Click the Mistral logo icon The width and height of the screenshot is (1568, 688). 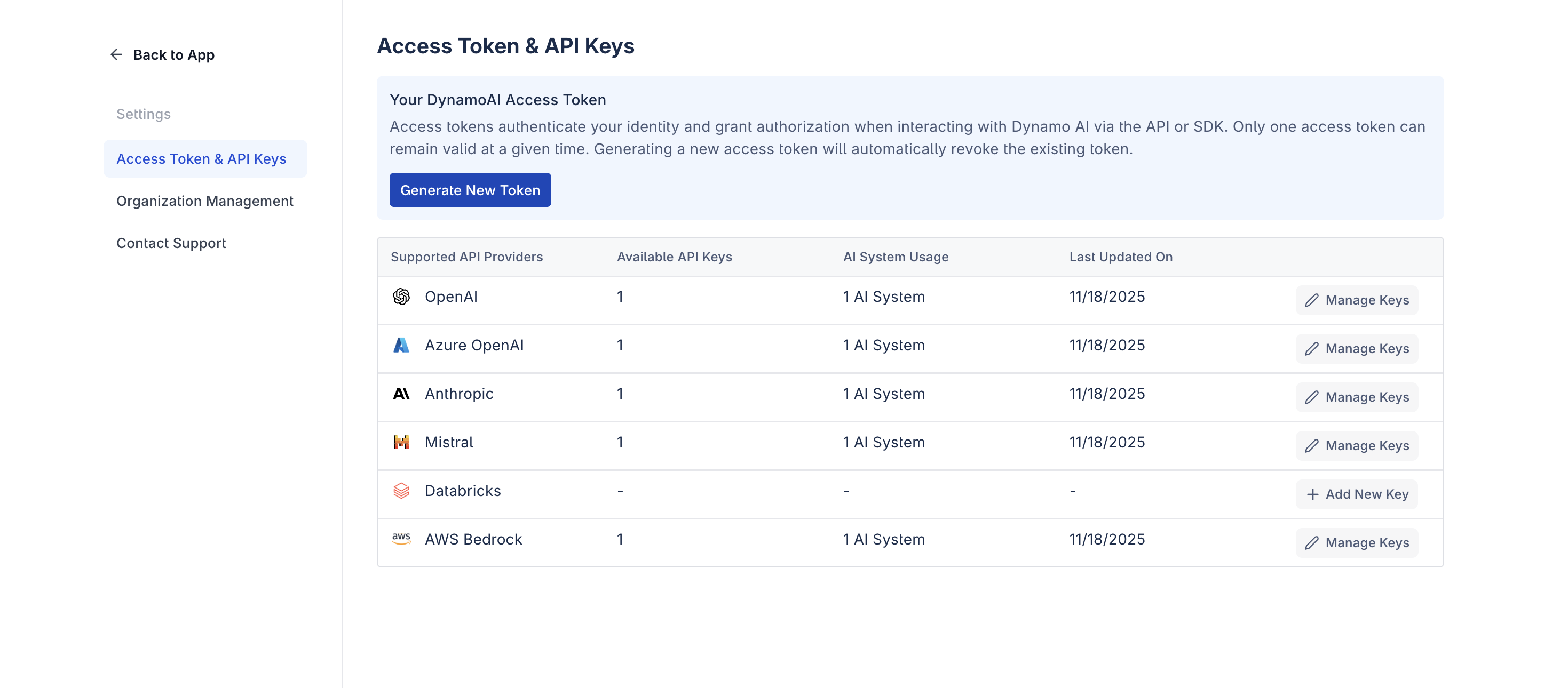point(401,442)
